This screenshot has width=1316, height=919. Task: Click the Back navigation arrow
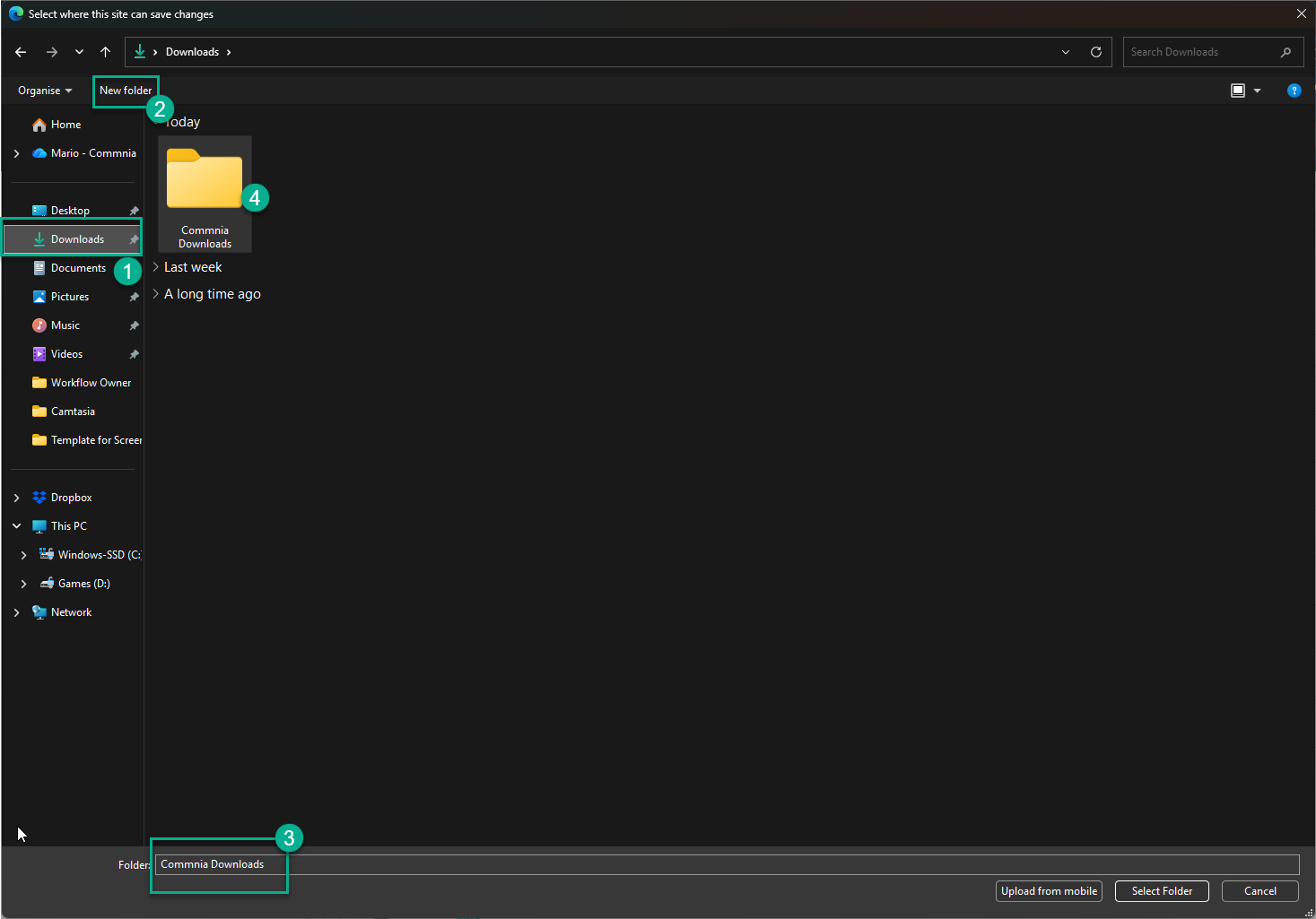[x=21, y=52]
